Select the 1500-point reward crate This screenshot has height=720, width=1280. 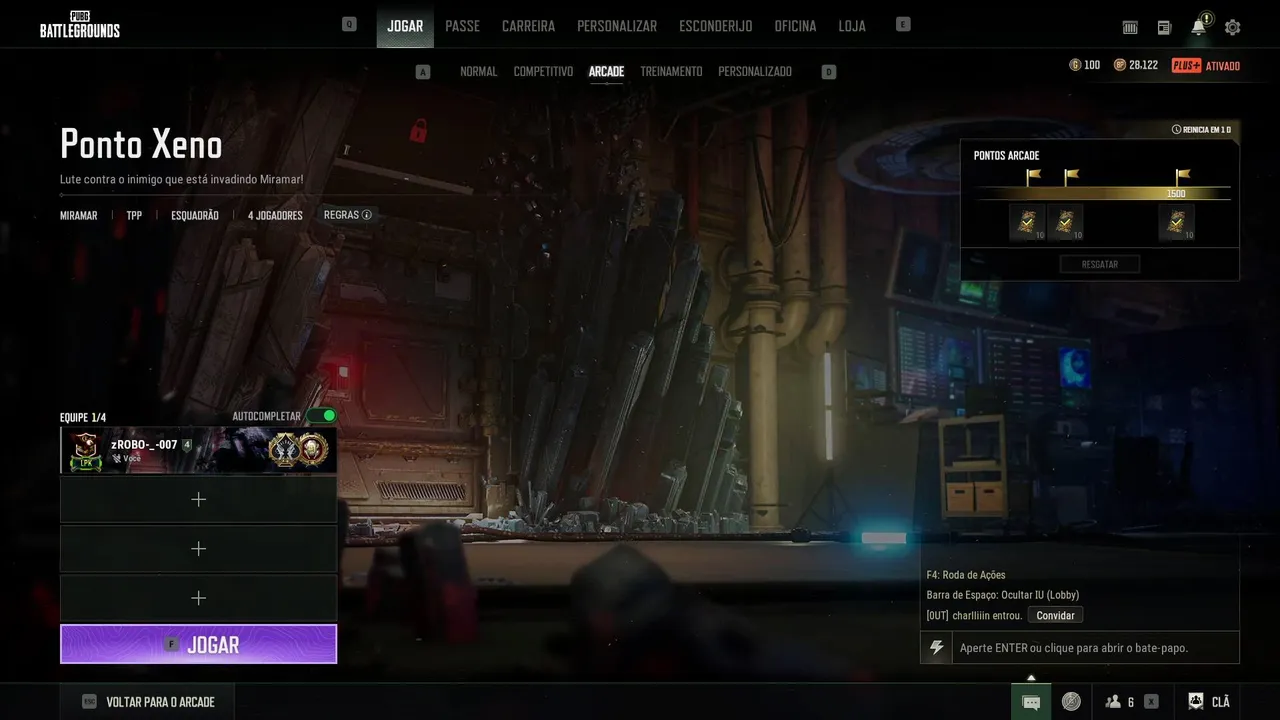tap(1177, 222)
